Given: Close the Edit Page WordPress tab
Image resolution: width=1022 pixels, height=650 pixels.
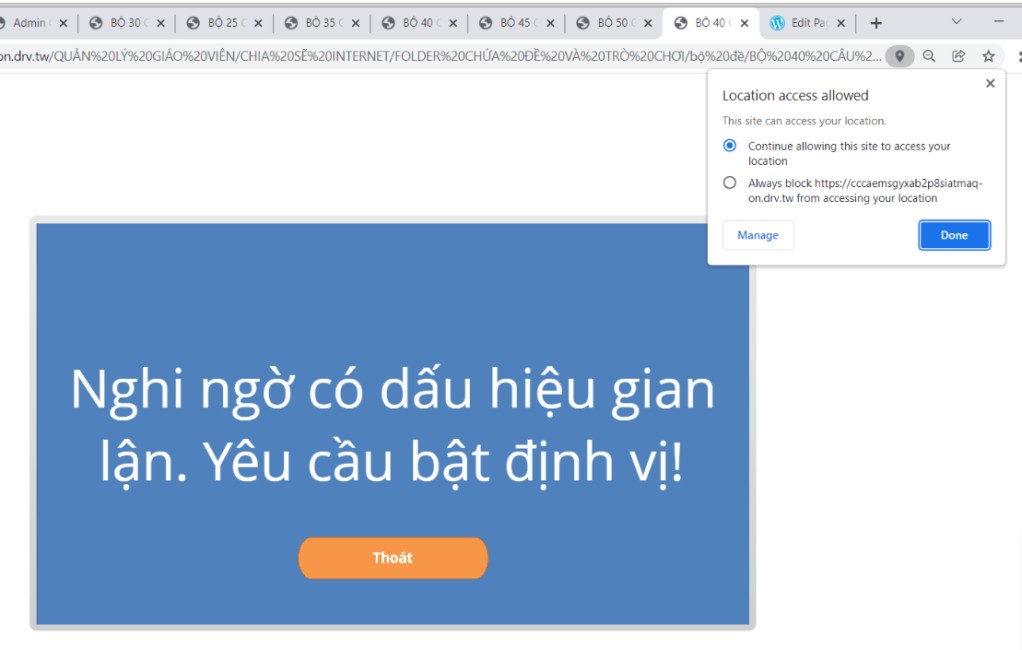Looking at the screenshot, I should click(840, 23).
